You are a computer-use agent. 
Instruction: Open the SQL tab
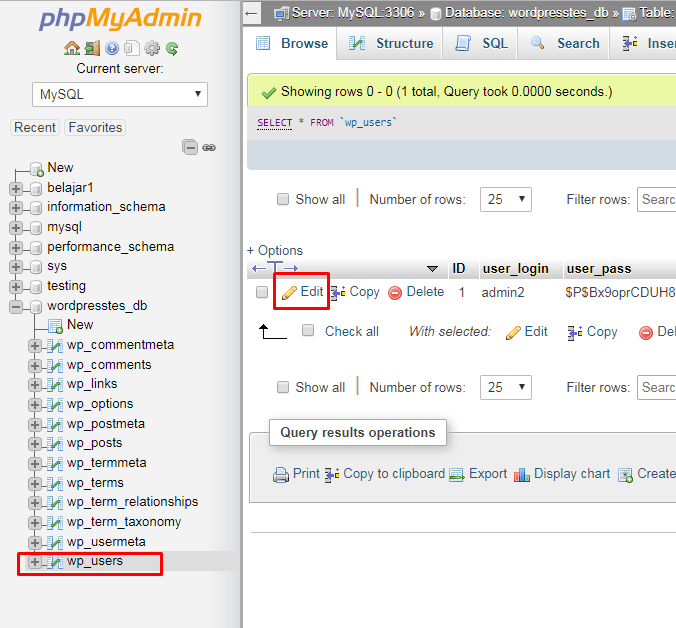482,44
